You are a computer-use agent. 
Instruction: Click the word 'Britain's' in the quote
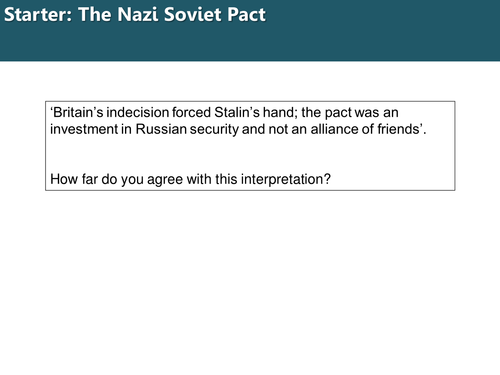[x=77, y=113]
